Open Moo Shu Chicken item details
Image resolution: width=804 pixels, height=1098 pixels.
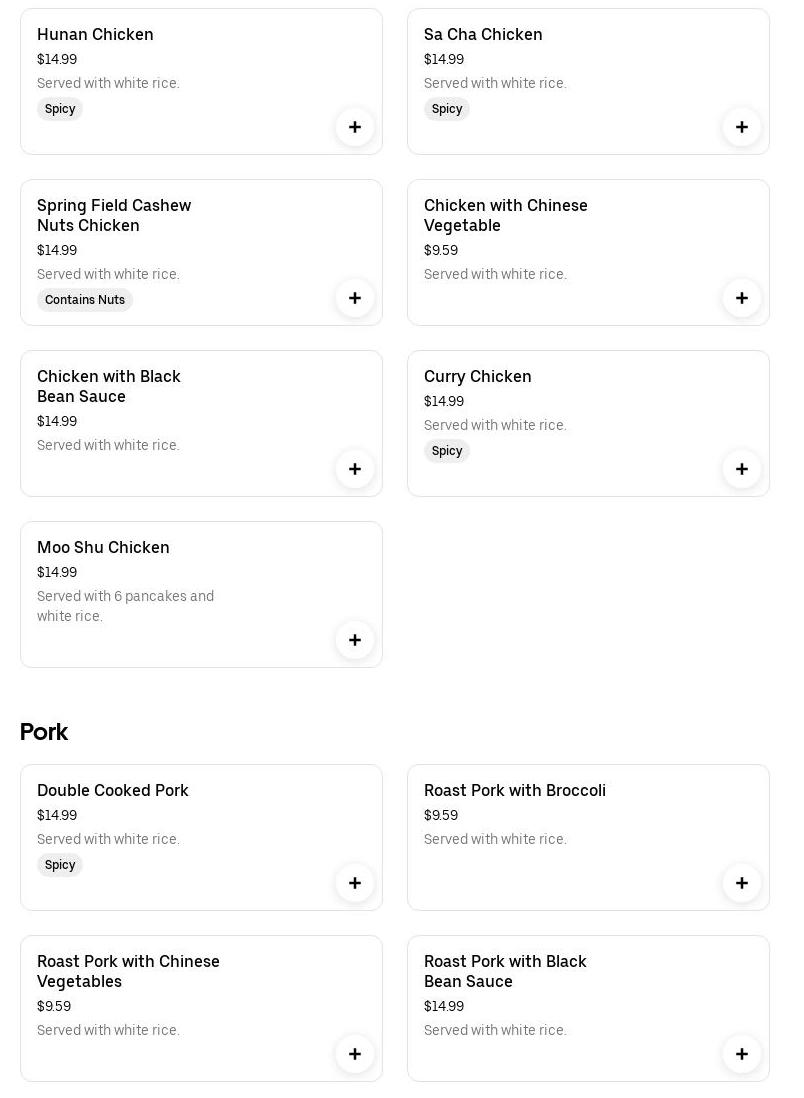(103, 548)
